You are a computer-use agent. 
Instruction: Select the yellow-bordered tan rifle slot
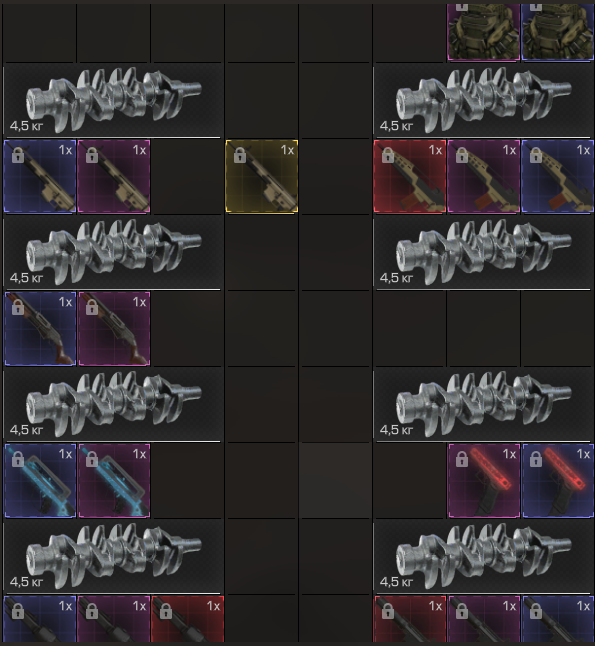click(262, 176)
